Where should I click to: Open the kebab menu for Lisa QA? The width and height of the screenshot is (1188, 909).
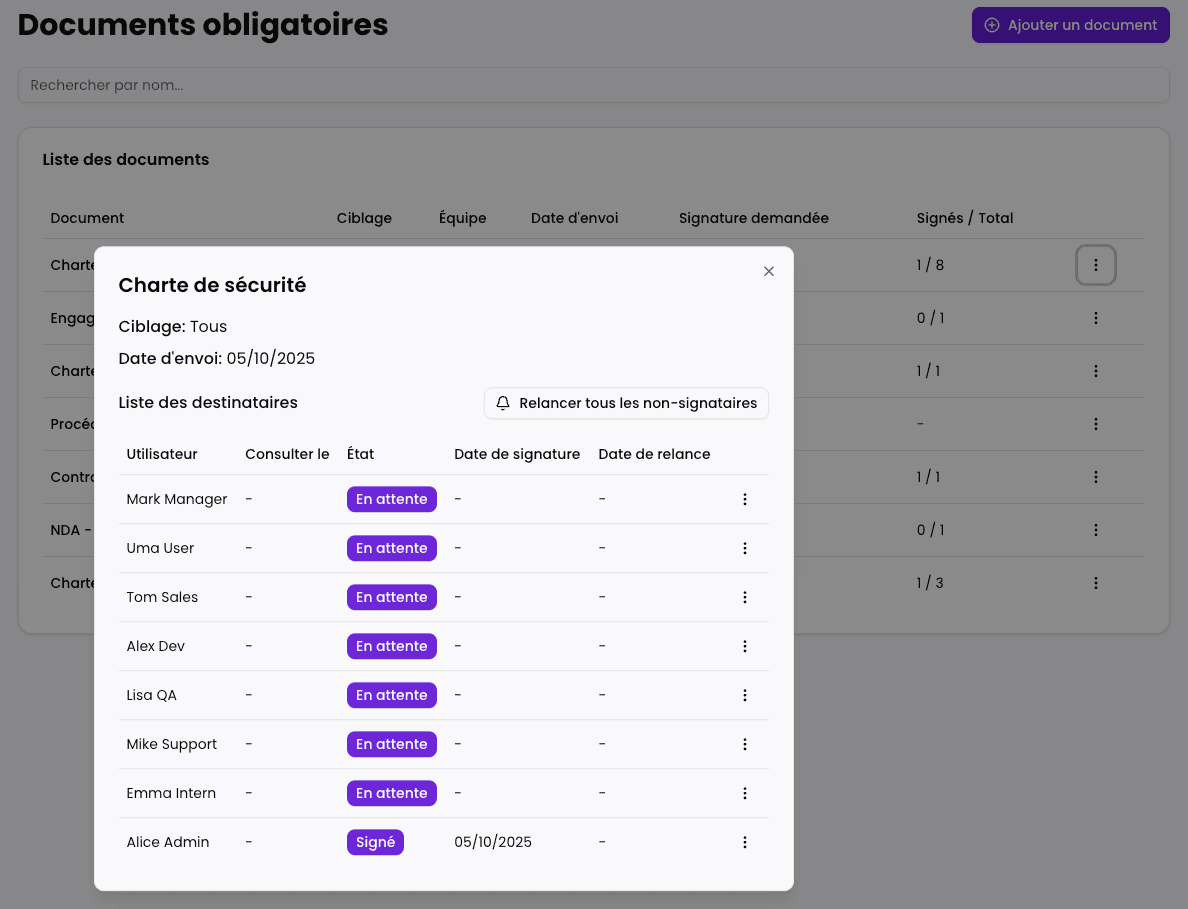(745, 695)
